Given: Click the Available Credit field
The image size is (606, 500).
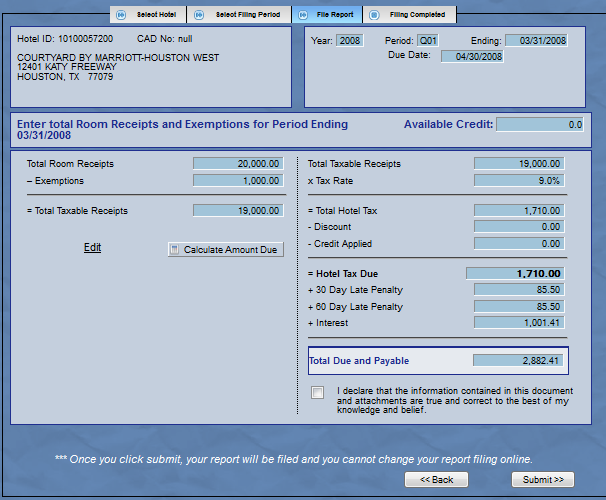Looking at the screenshot, I should [540, 125].
